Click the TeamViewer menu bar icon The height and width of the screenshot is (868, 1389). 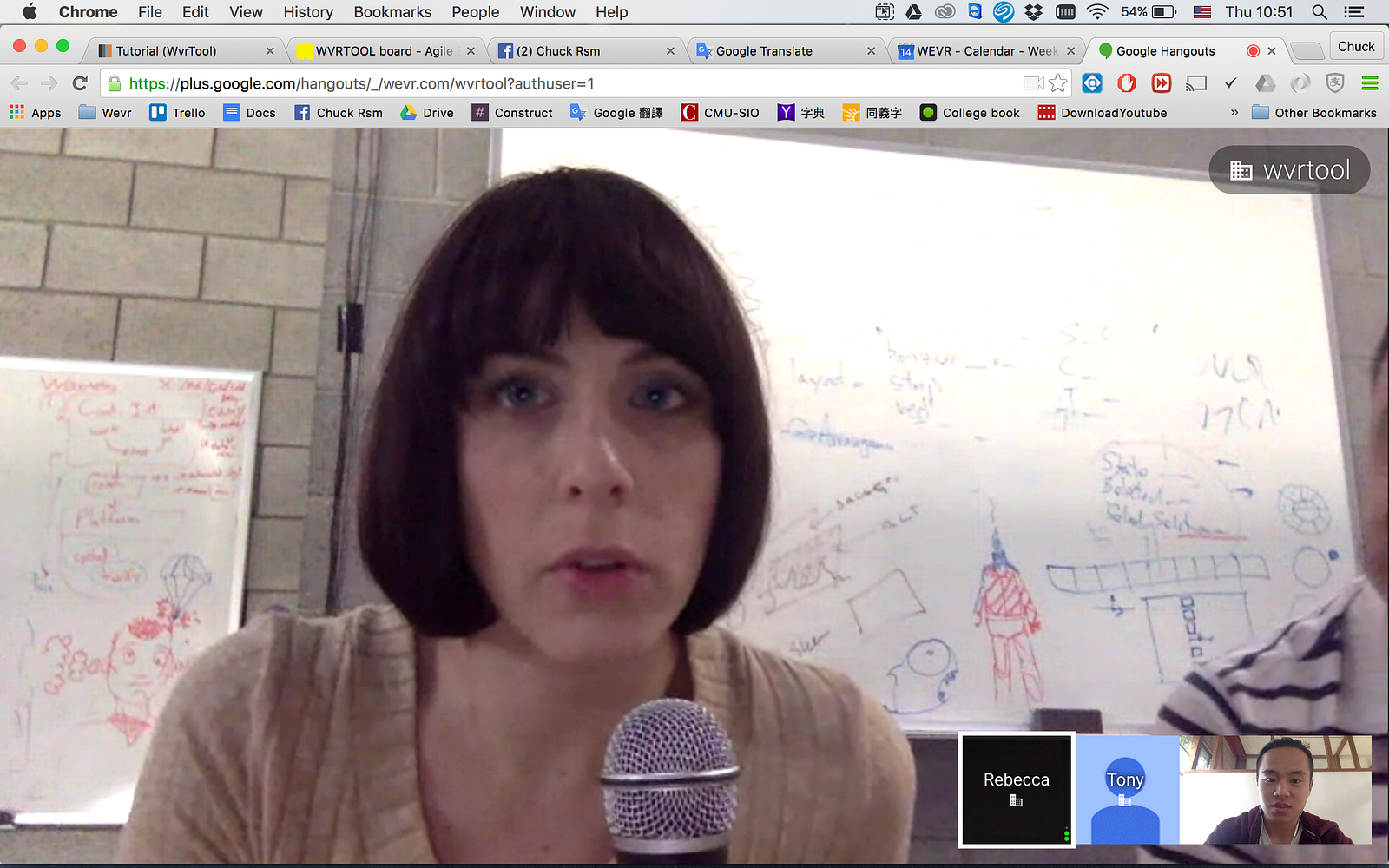[975, 12]
